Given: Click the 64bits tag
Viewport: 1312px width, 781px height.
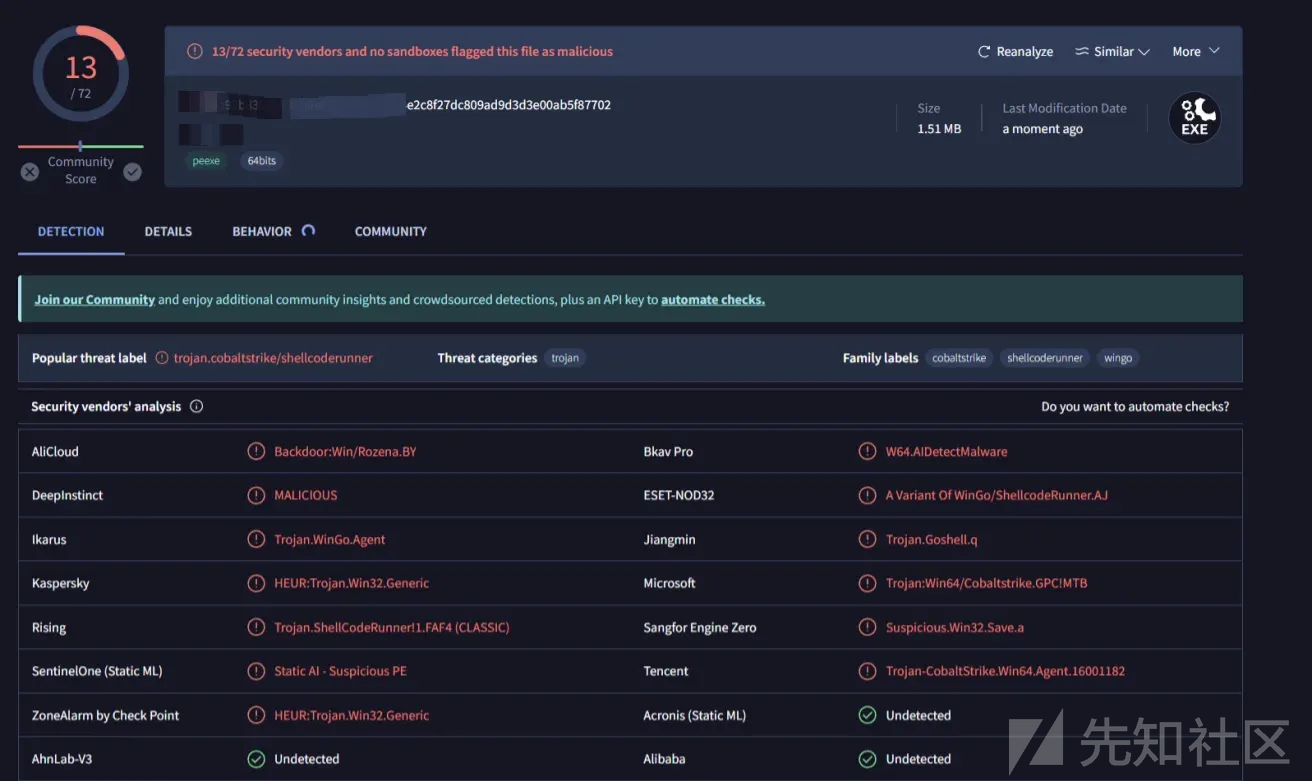Looking at the screenshot, I should coord(261,161).
